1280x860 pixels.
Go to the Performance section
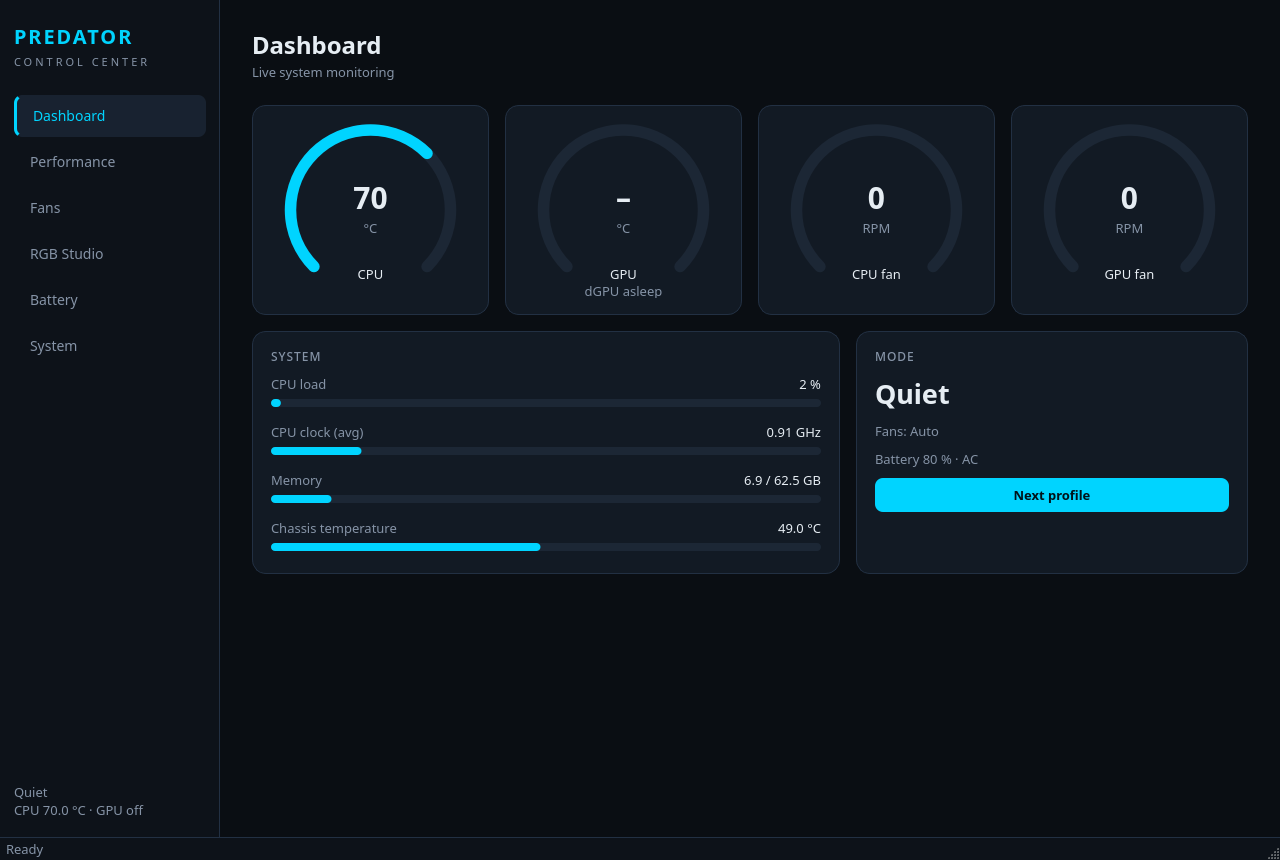[x=110, y=162]
